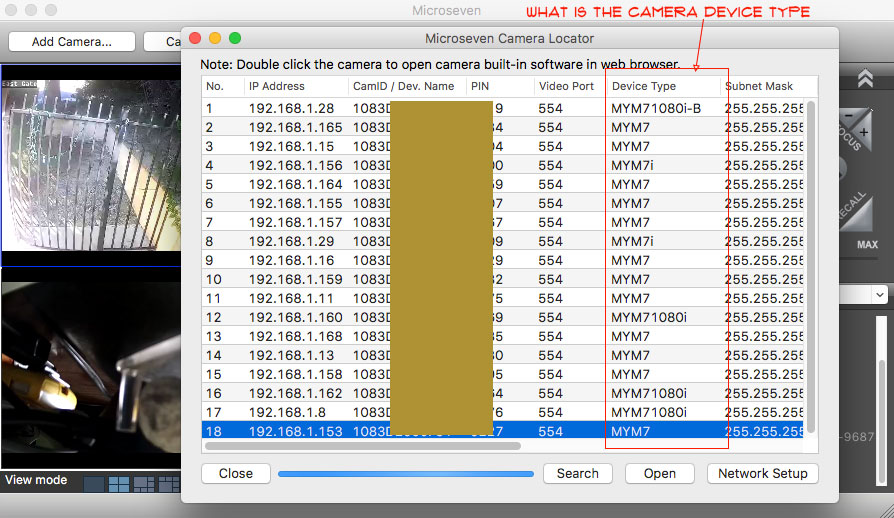Select camera with IP 192.168.1.11
Screen dimensions: 894x518
point(502,298)
